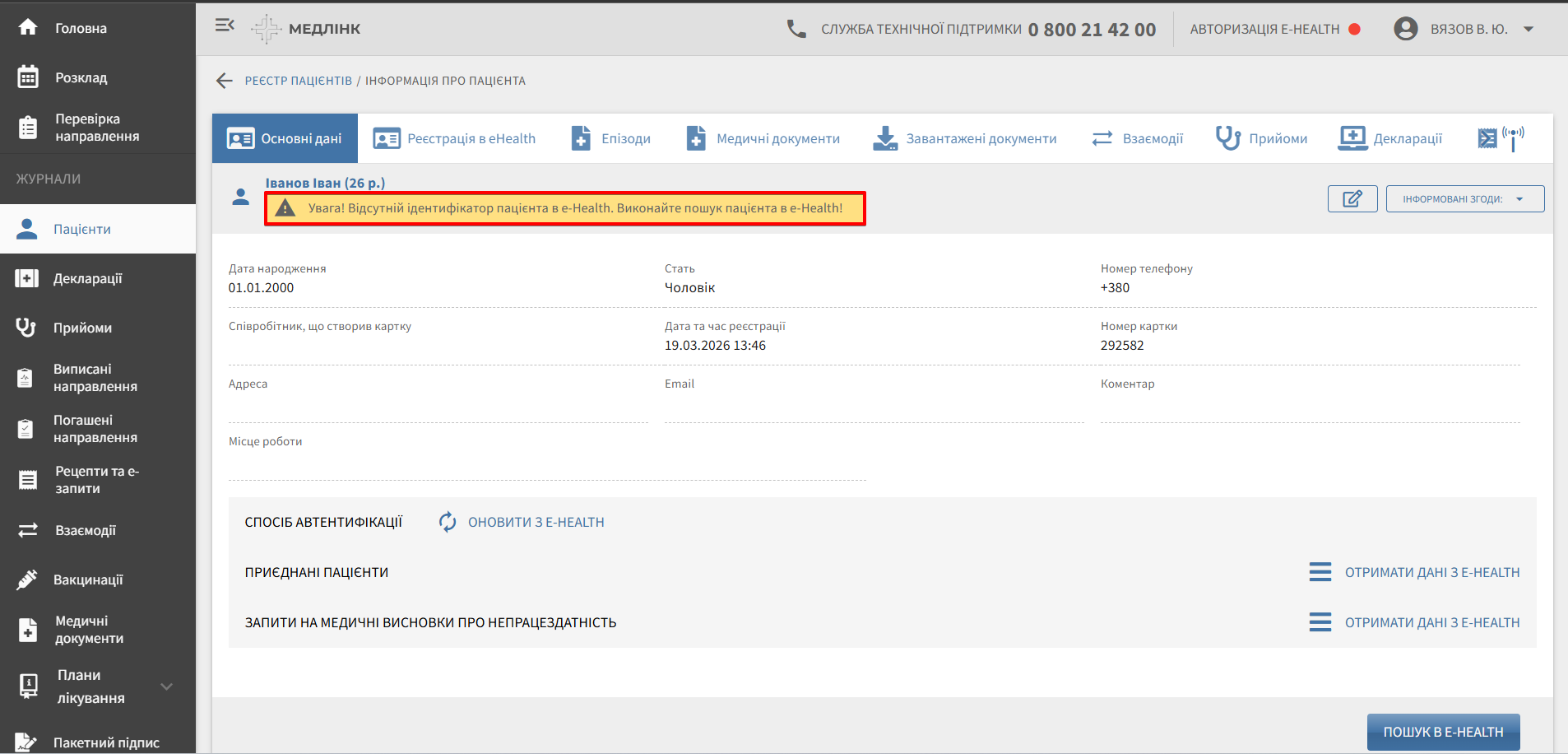
Task: Switch to the Епізоди tab
Action: [x=611, y=138]
